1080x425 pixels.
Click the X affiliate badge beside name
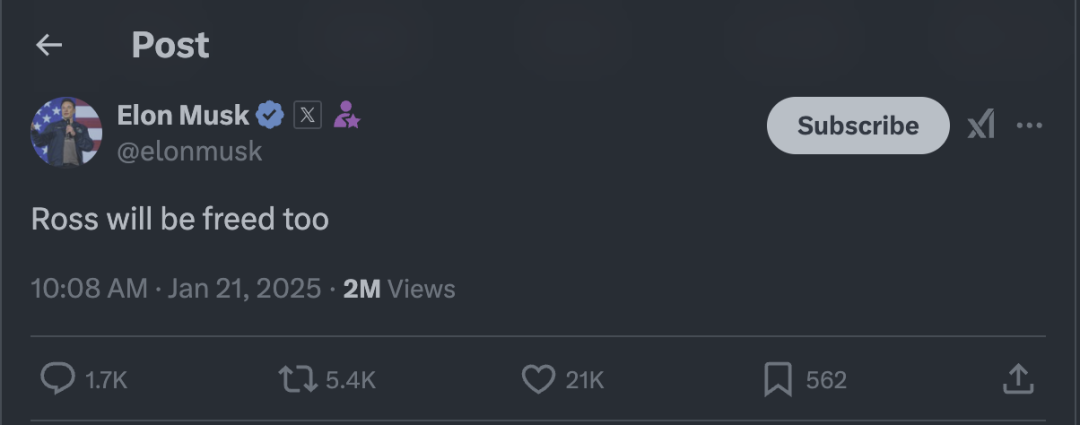click(307, 115)
